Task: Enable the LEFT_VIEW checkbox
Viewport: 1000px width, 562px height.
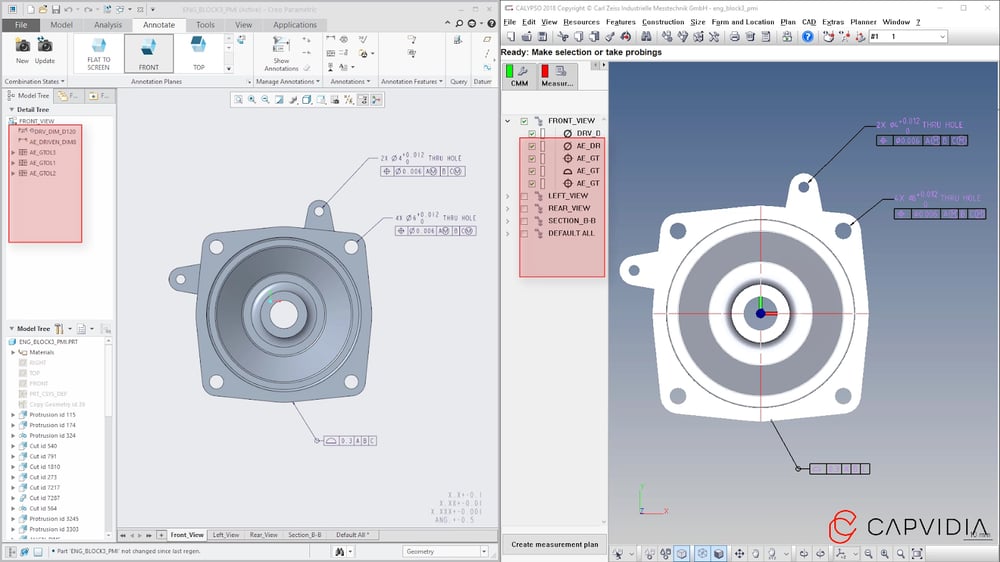Action: pyautogui.click(x=524, y=196)
